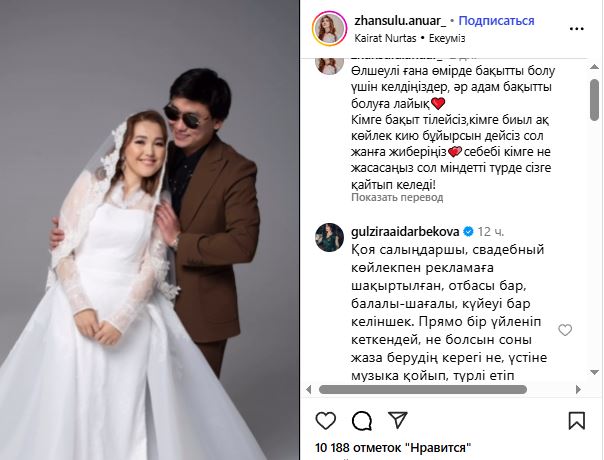Screen dimensions: 604x460
Task: Follow the account via Подписаться
Action: [x=496, y=20]
